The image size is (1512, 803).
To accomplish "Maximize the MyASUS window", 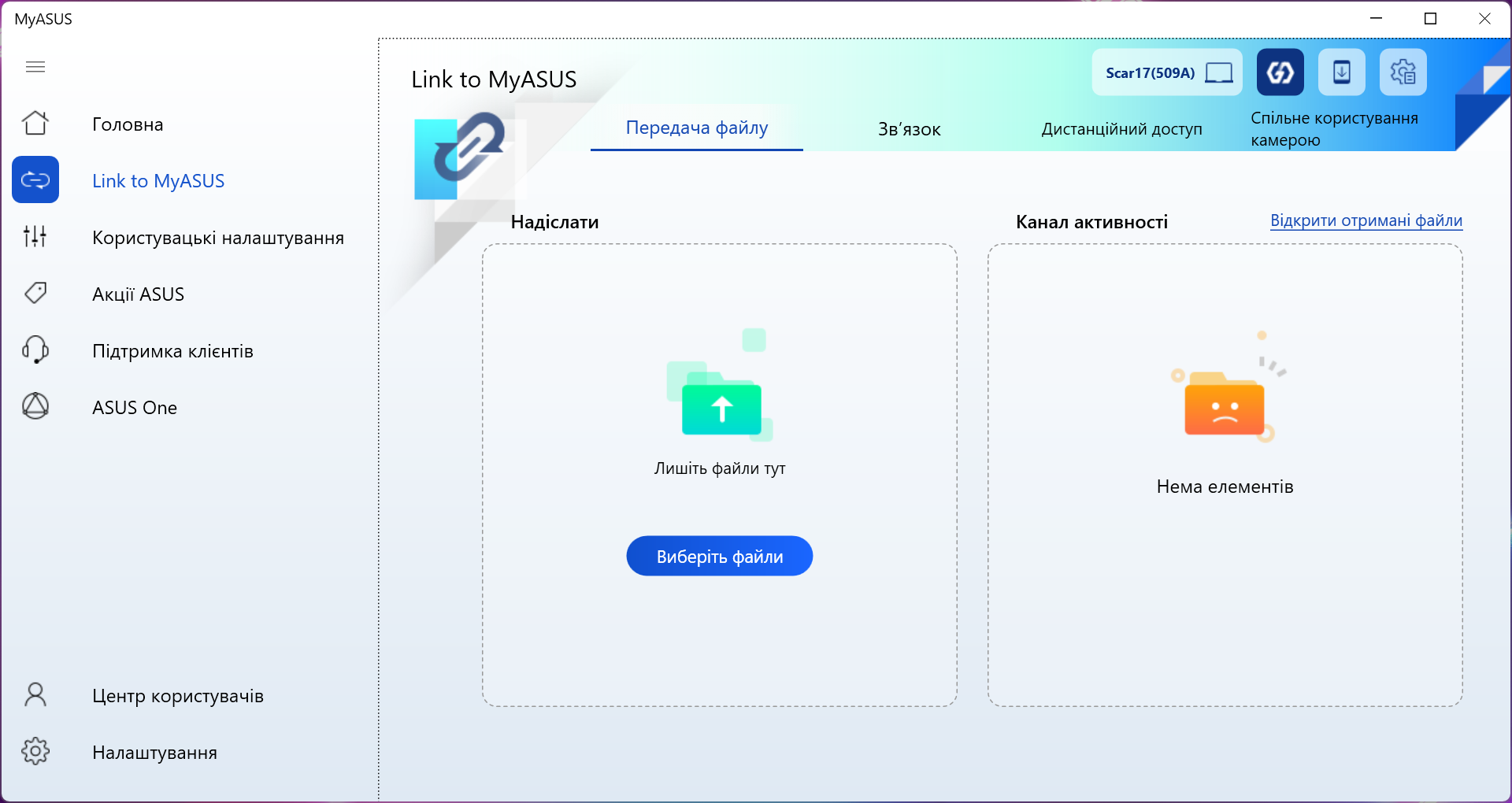I will (x=1431, y=19).
